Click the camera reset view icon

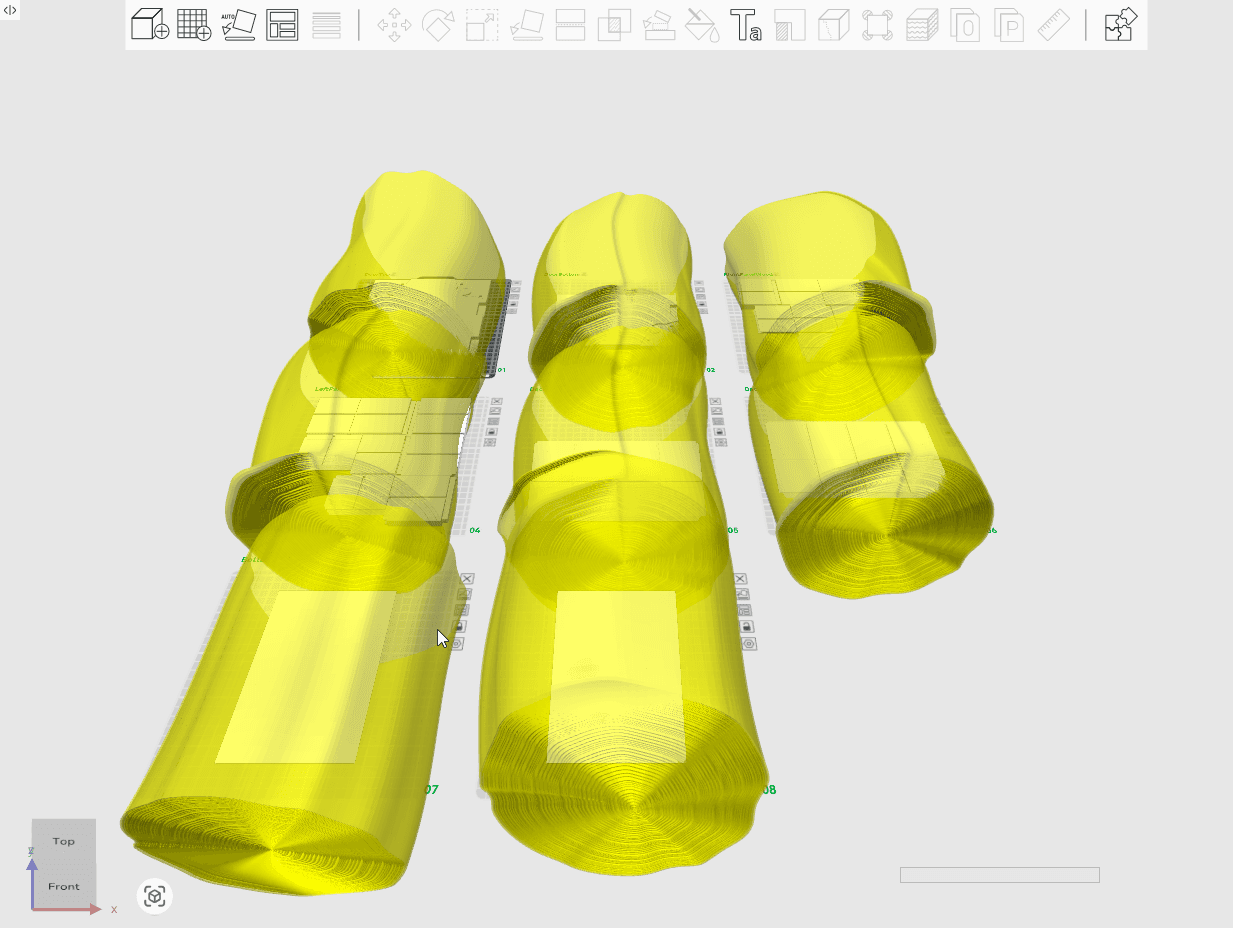click(154, 896)
